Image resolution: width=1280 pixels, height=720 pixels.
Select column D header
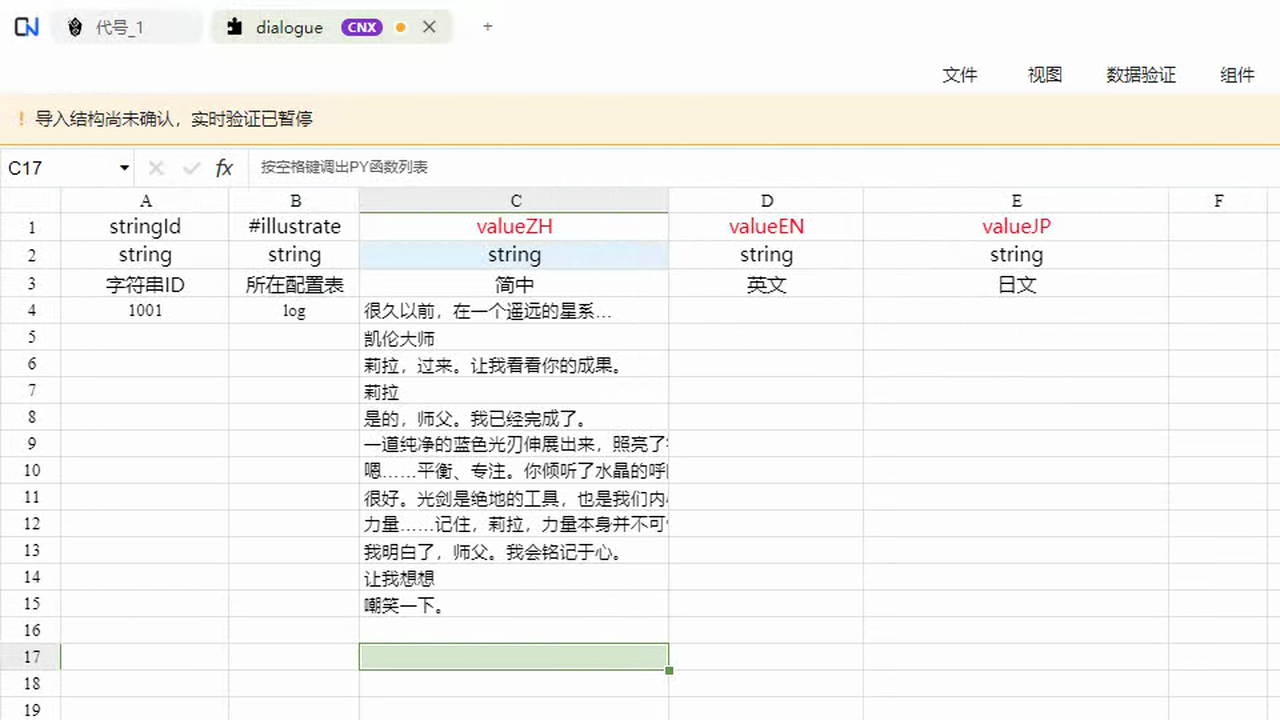766,201
